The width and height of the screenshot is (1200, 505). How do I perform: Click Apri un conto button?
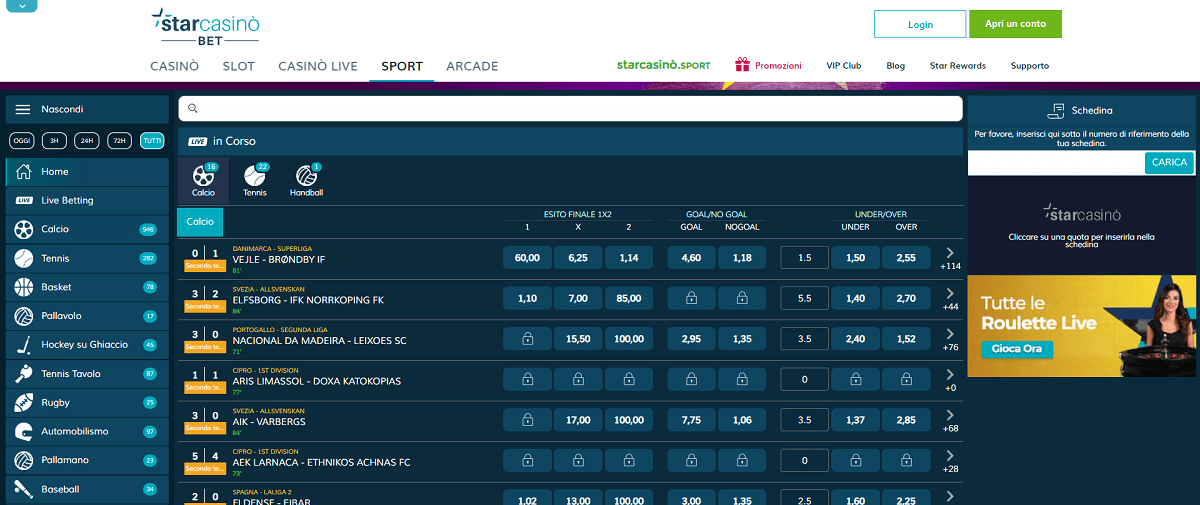click(x=1015, y=24)
